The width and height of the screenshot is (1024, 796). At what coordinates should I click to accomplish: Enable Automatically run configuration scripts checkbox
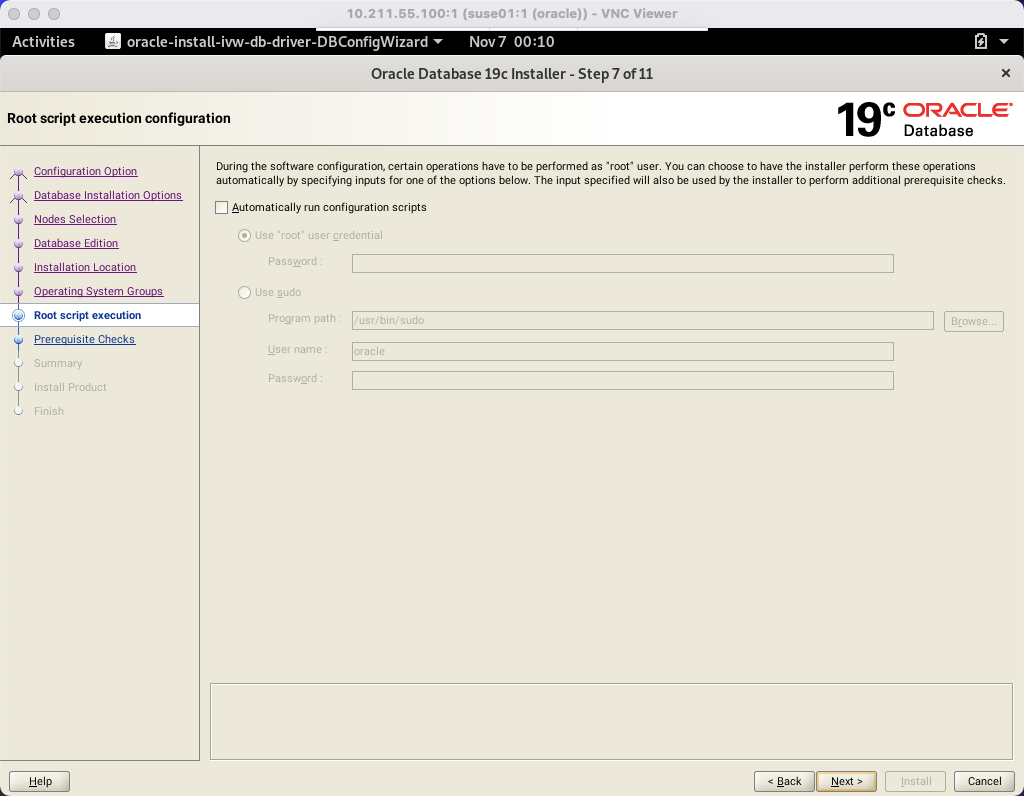click(x=222, y=208)
